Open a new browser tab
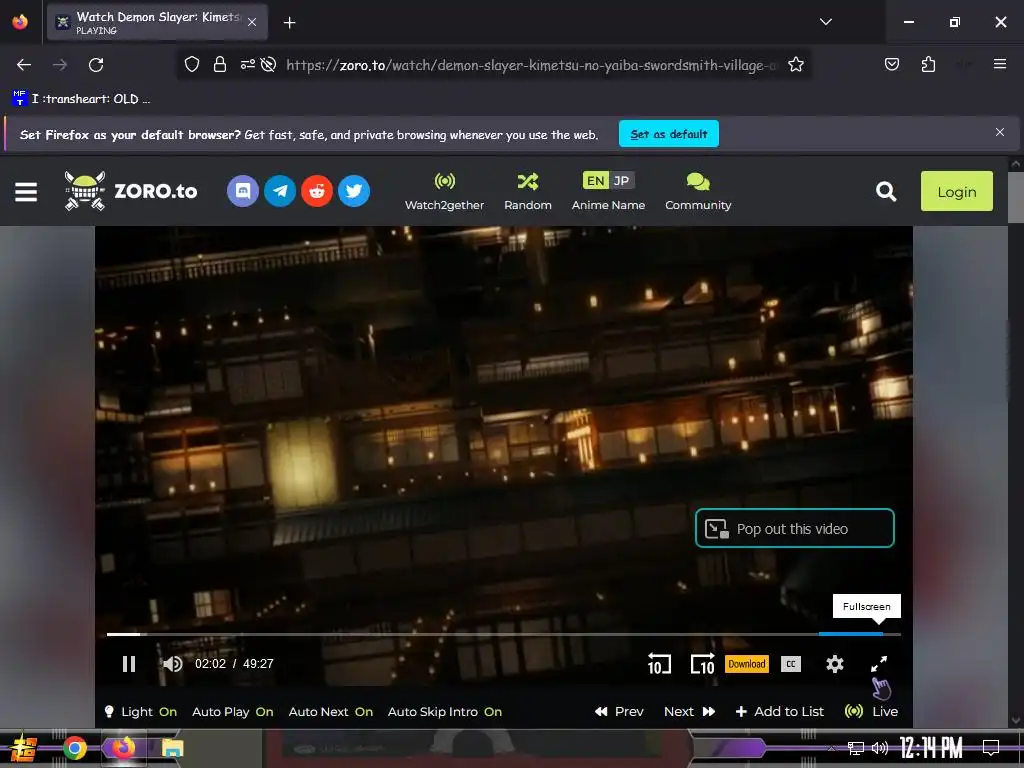 pos(289,23)
